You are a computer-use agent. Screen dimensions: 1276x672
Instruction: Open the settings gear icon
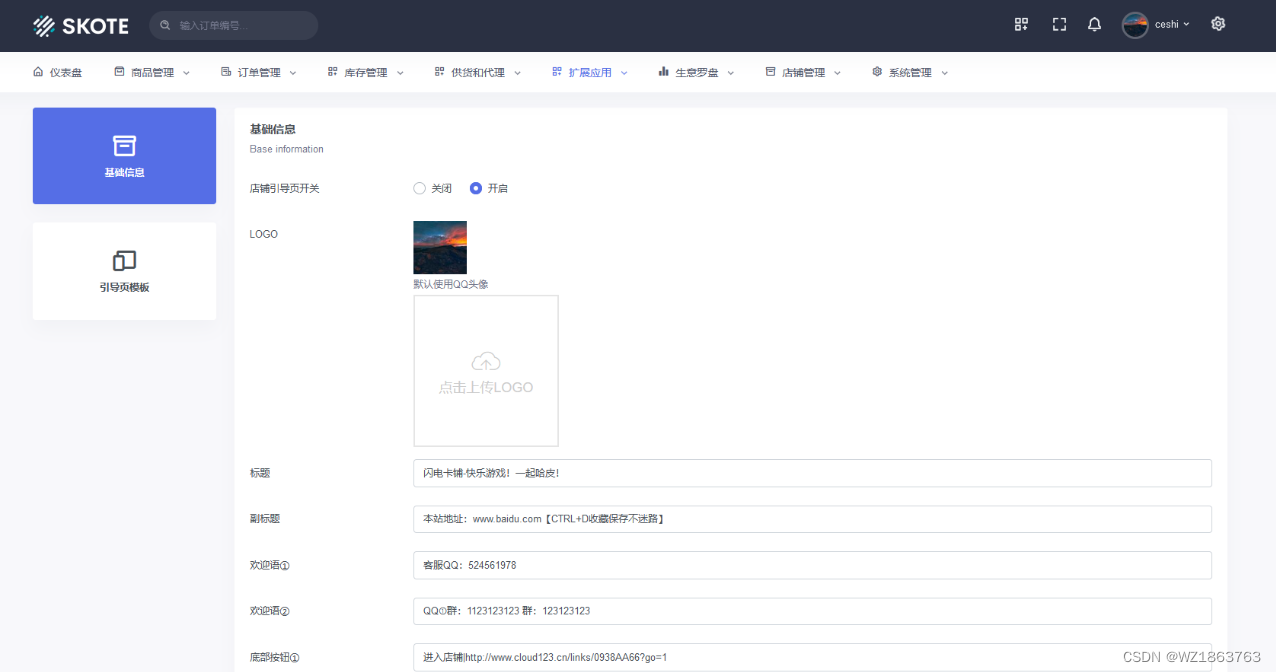coord(1218,24)
